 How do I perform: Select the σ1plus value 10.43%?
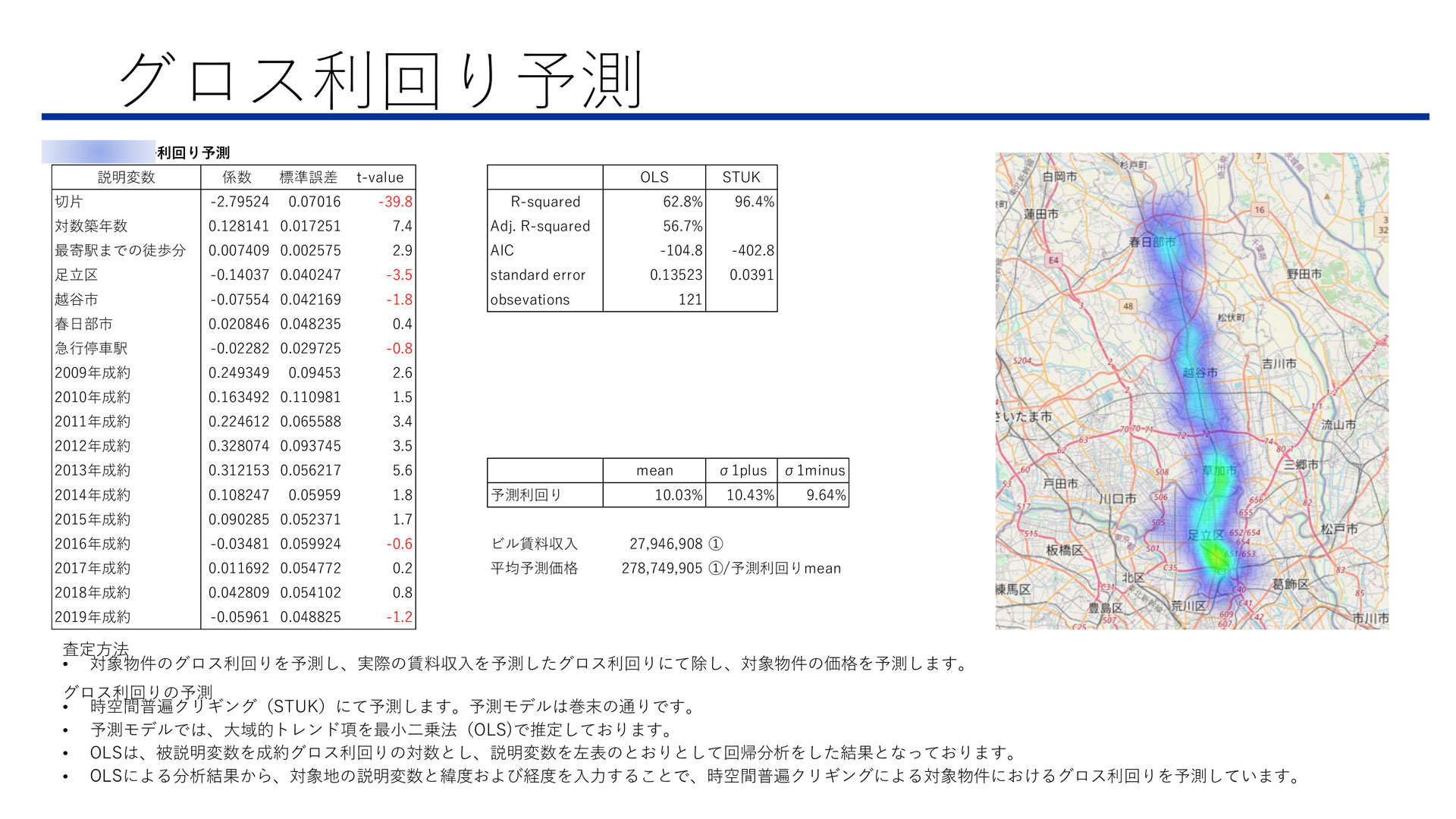coord(751,494)
